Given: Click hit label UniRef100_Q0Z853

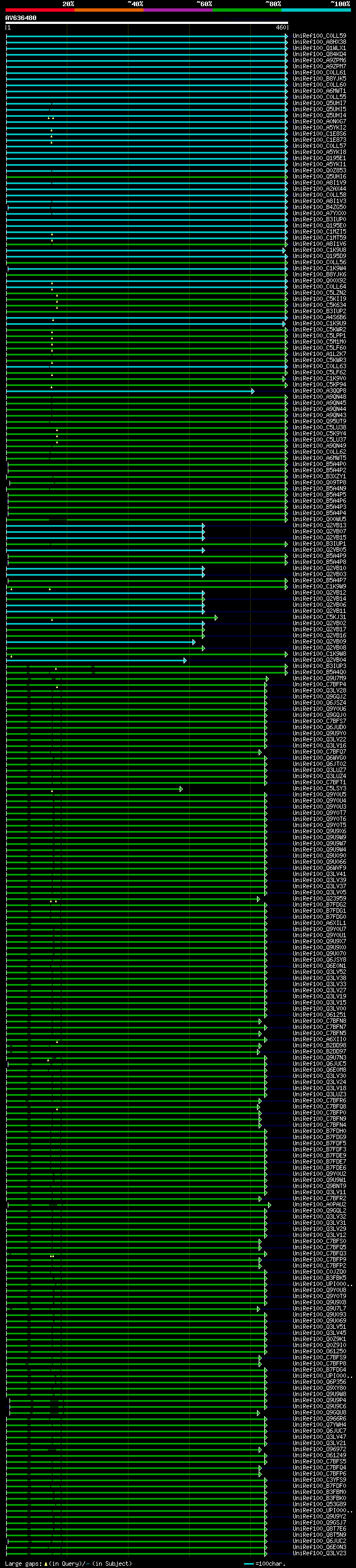Looking at the screenshot, I should point(319,170).
